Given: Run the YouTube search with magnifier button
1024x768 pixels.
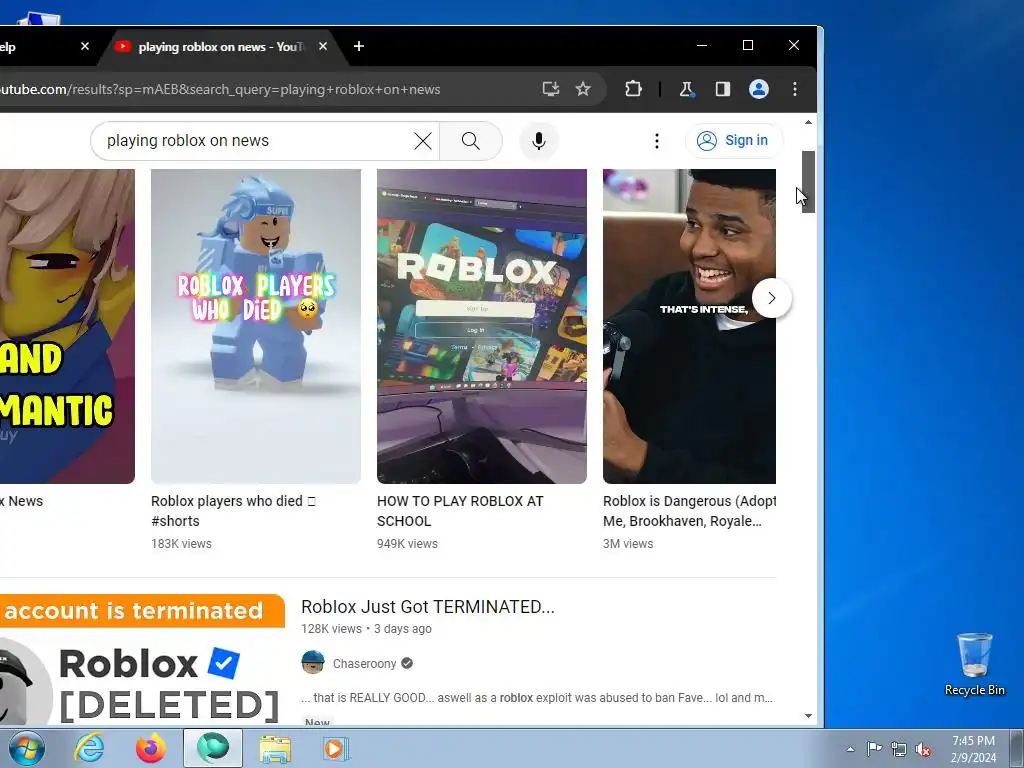Looking at the screenshot, I should [471, 140].
